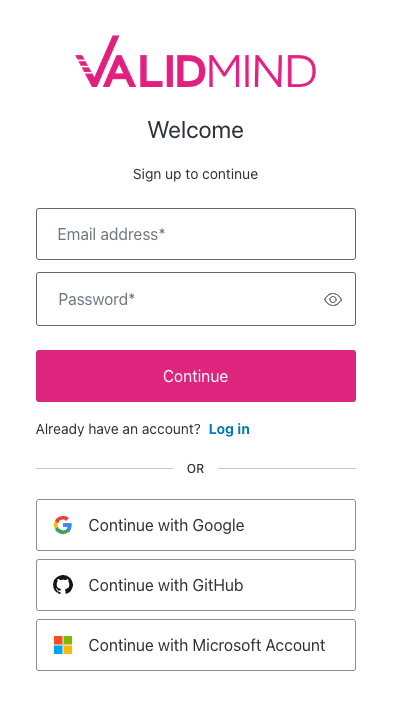Focus the Password input field
The image size is (393, 708).
[x=196, y=299]
